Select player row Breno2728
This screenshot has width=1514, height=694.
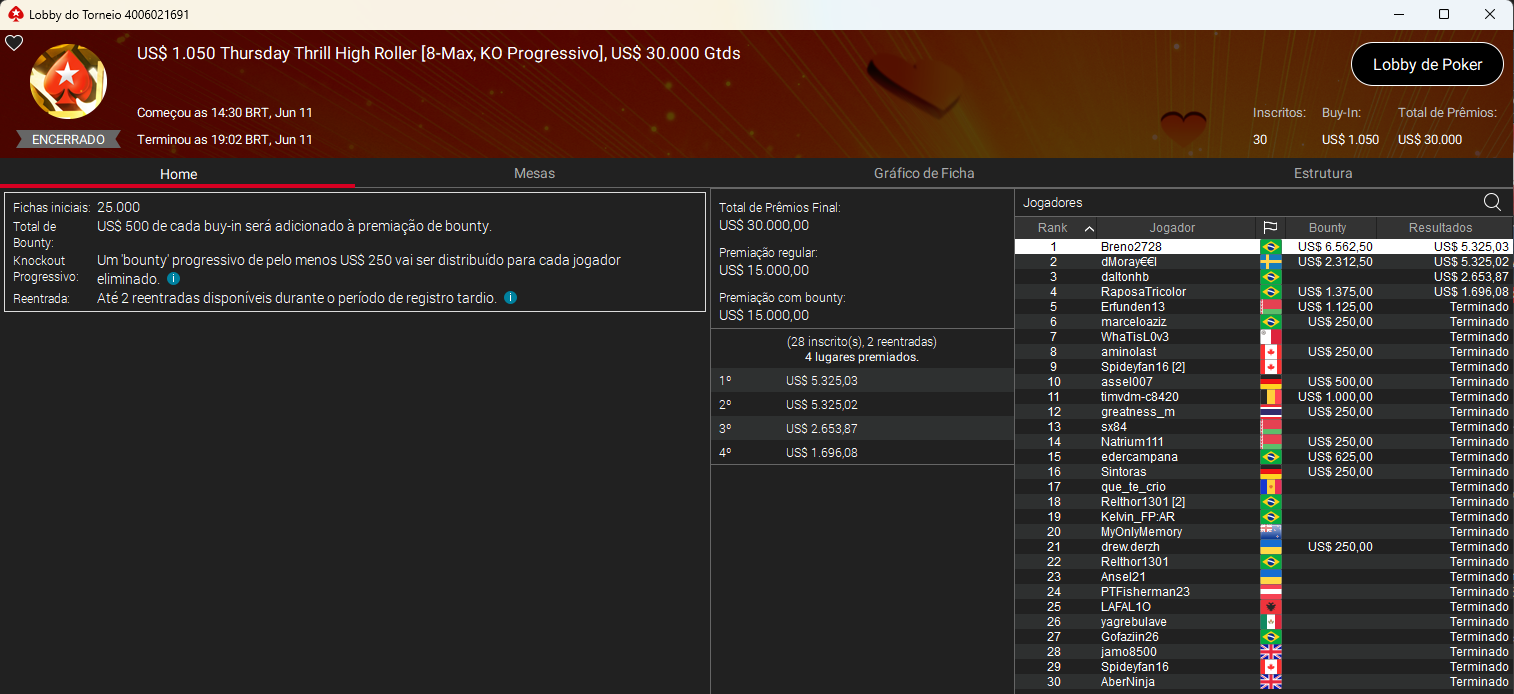1263,246
